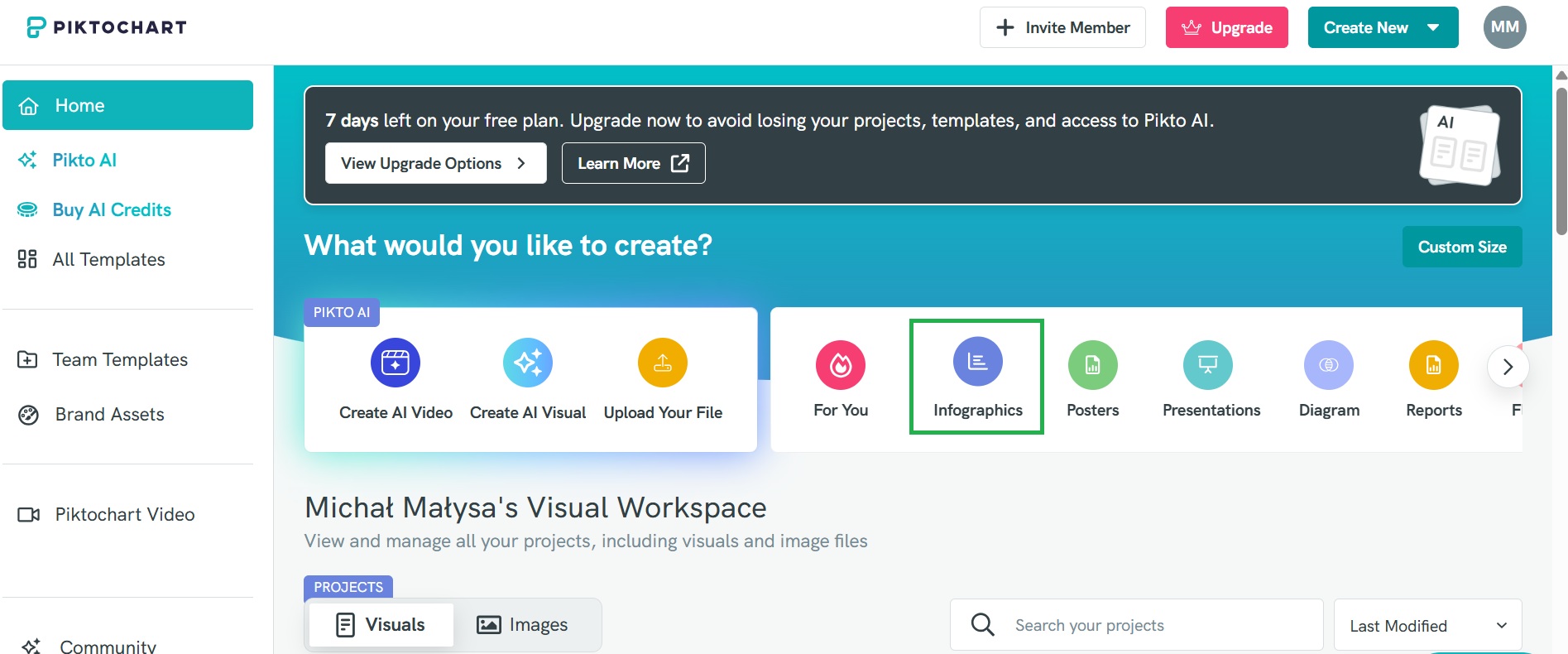This screenshot has height=654, width=1568.
Task: Open the MM profile avatar
Action: click(x=1504, y=27)
